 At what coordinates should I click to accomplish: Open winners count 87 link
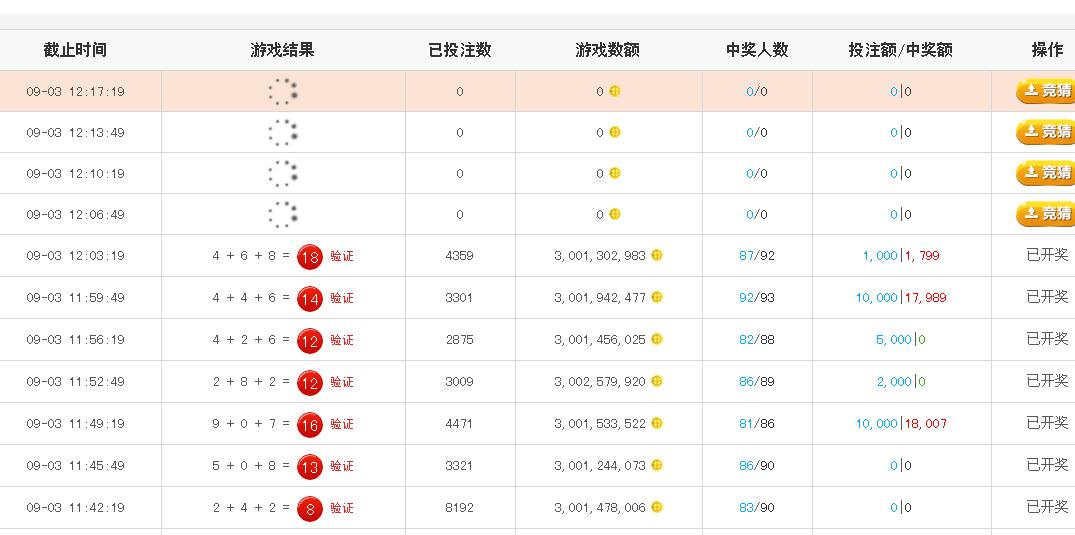(x=746, y=256)
